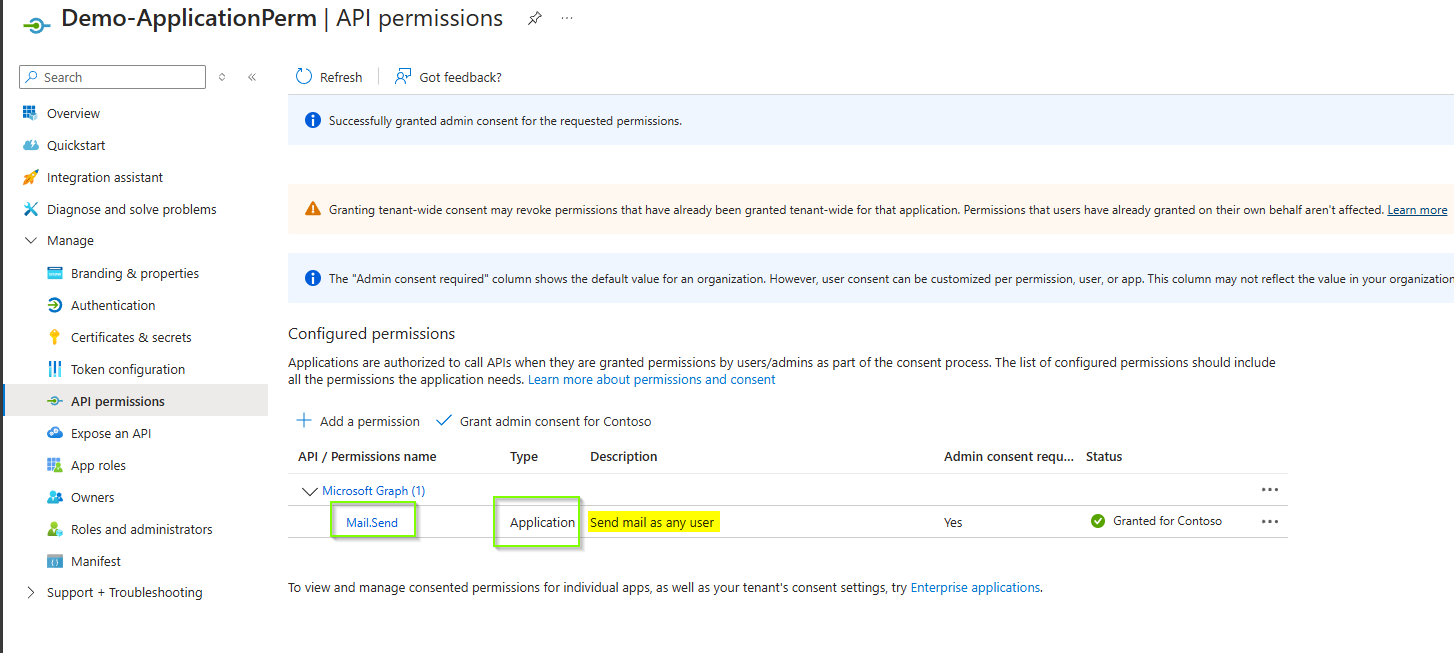
Task: Click the blue info icon in success banner
Action: pyautogui.click(x=312, y=121)
